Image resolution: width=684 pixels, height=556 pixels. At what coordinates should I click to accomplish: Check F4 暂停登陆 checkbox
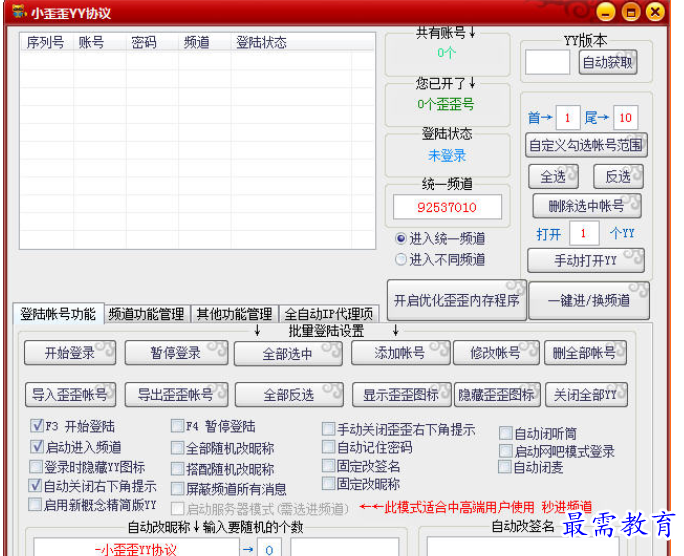178,426
